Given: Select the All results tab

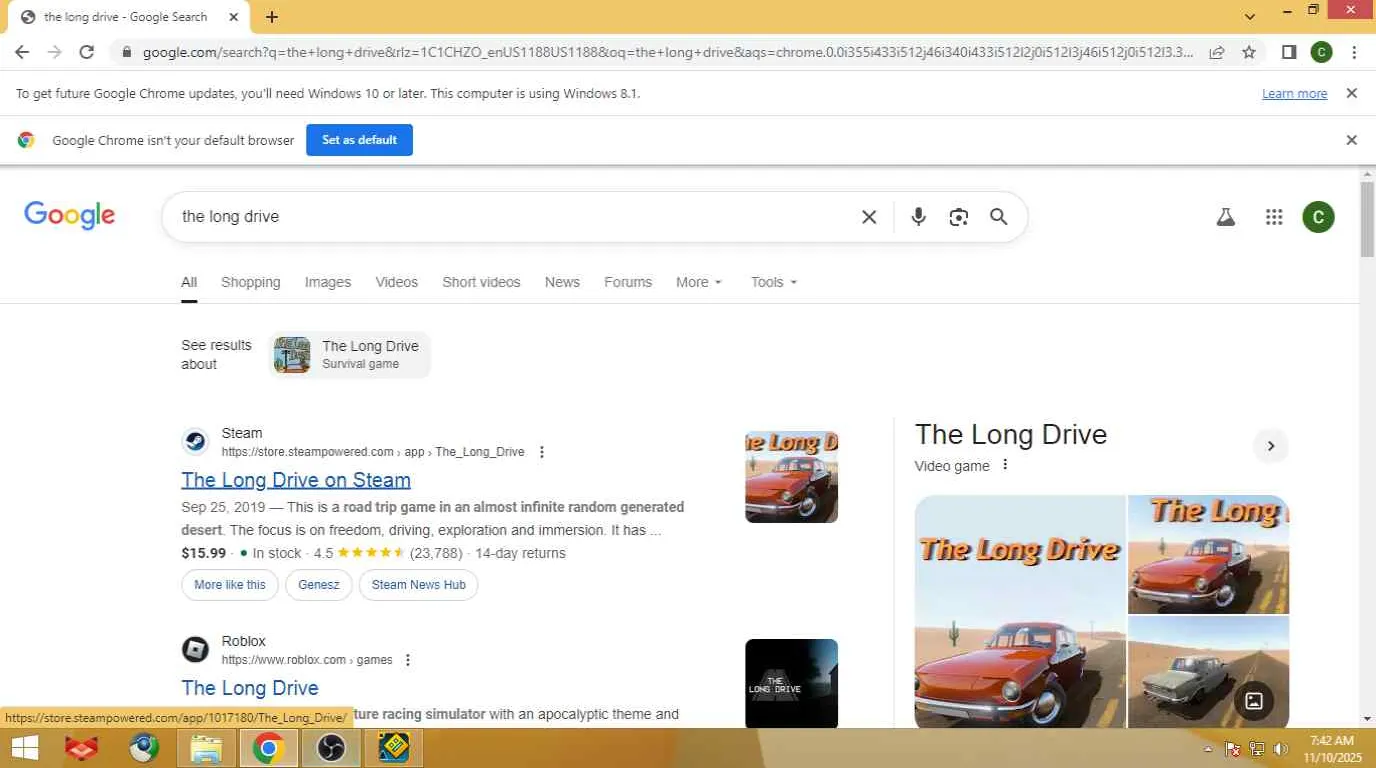Looking at the screenshot, I should coord(189,282).
